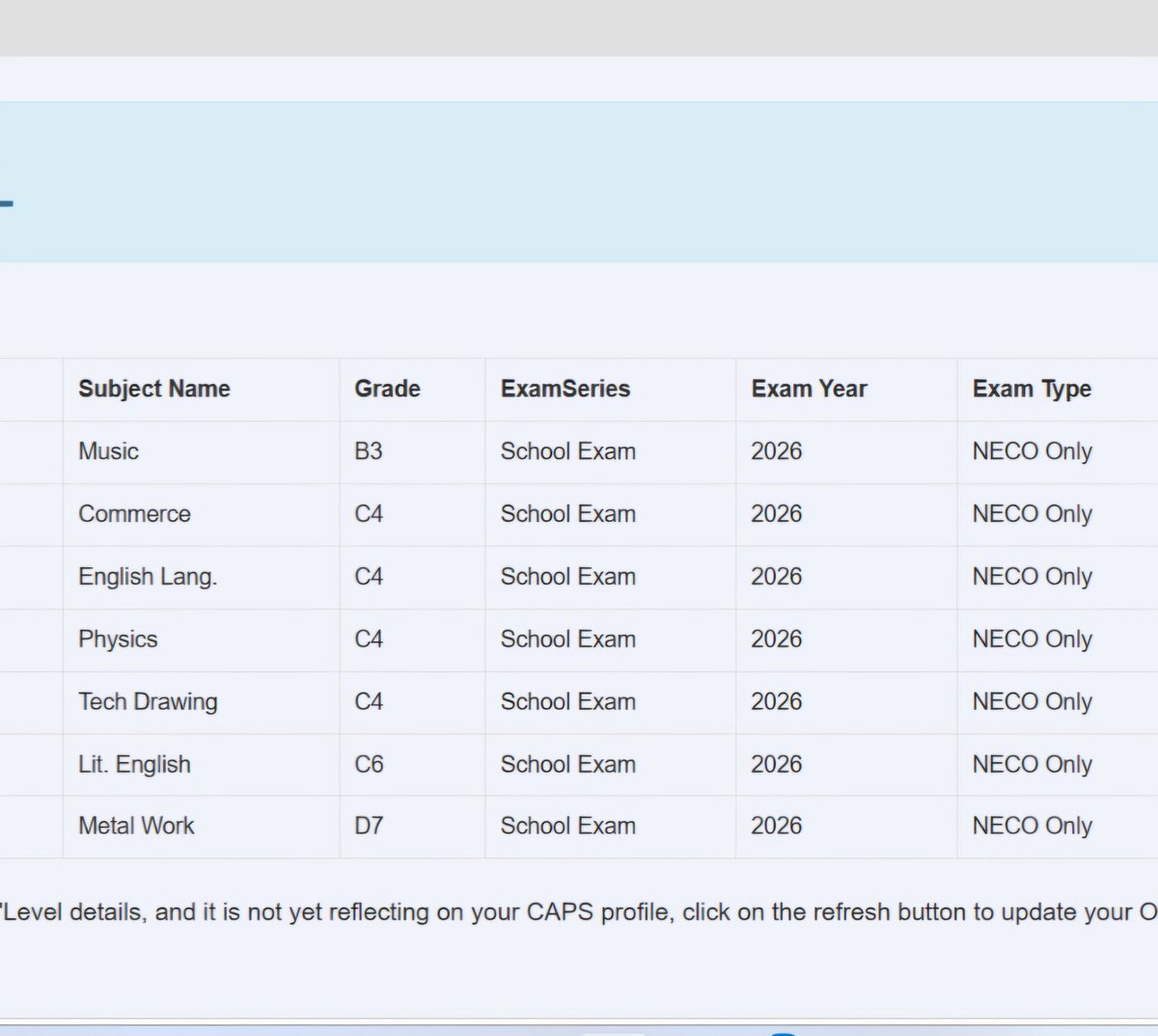
Task: Click School Exam in the Commerce row
Action: pos(567,514)
